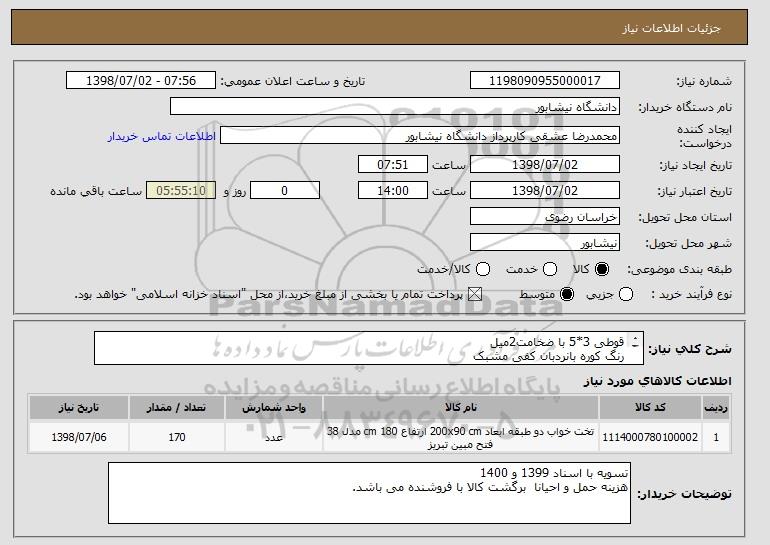Image resolution: width=770 pixels, height=545 pixels.
Task: Click product code 1114000780100002 cell
Action: [x=650, y=437]
